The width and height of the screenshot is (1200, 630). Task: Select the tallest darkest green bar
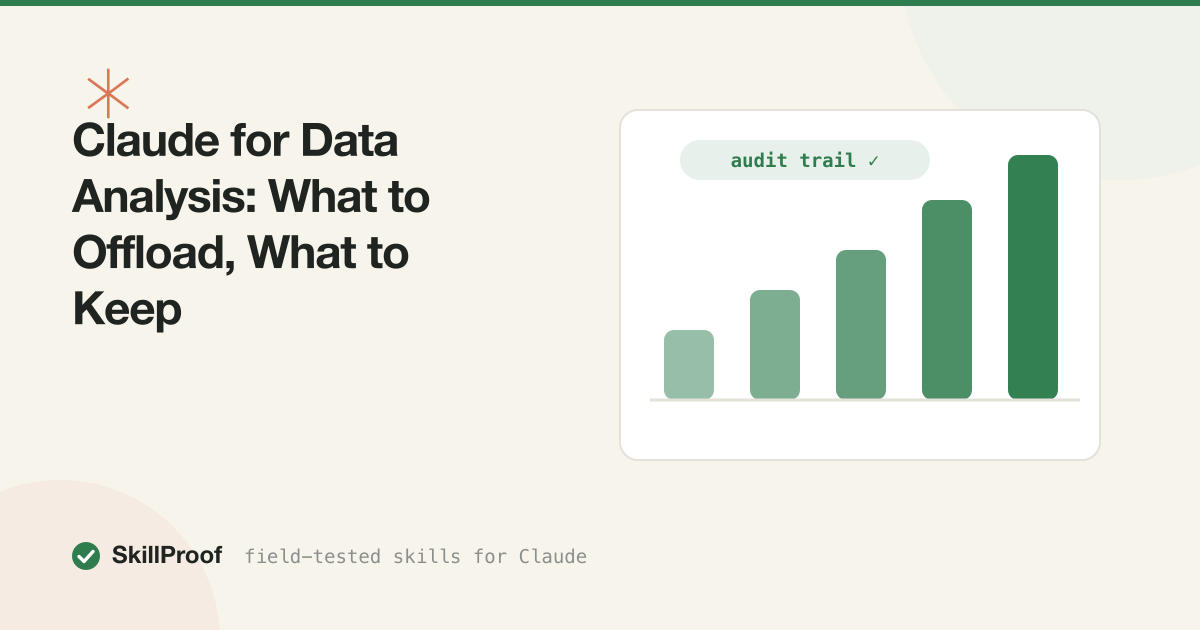[x=1033, y=277]
